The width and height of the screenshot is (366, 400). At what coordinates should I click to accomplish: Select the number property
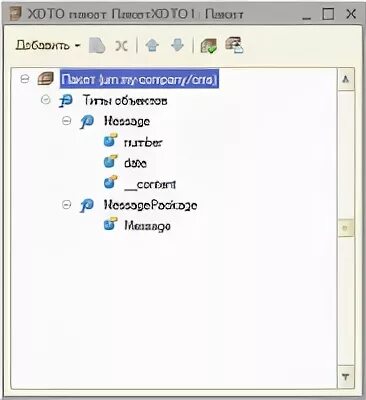pos(143,143)
